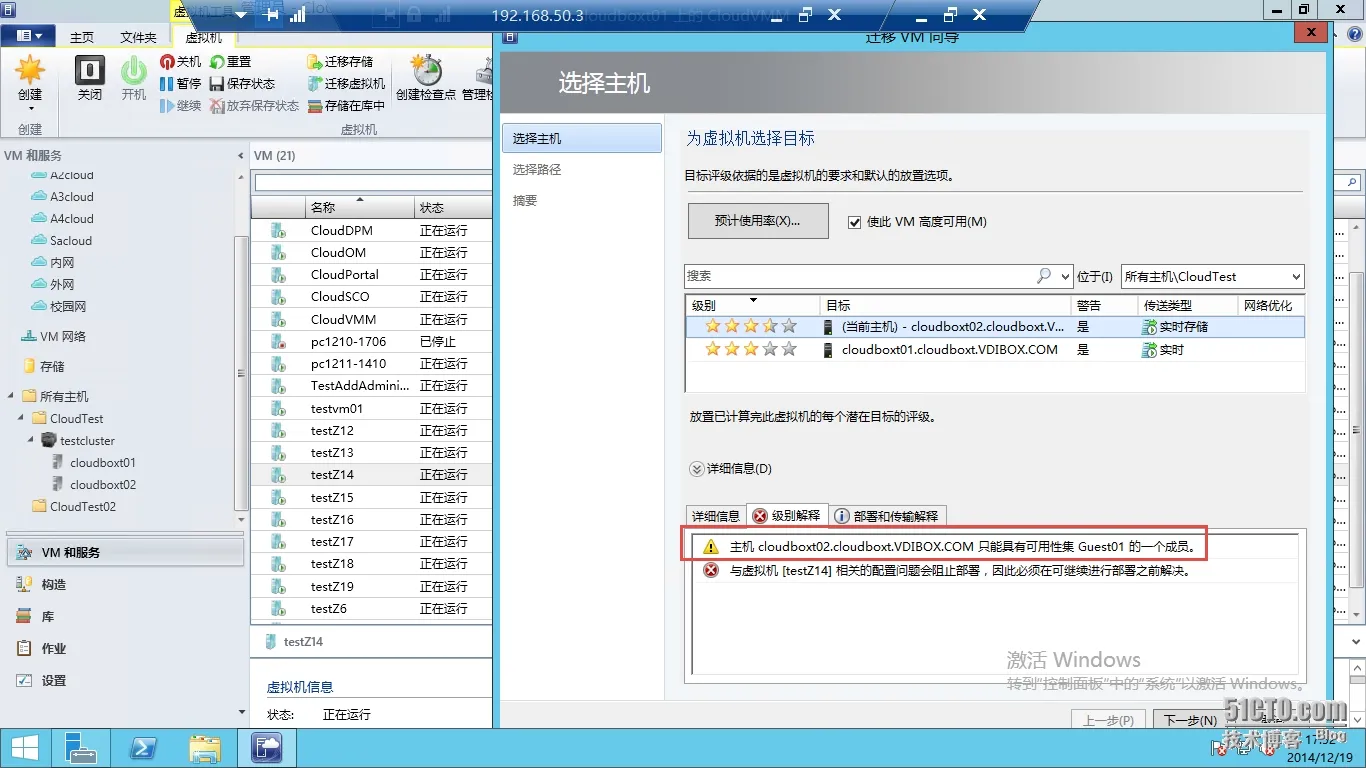Select 校园网 cloud in the tree
Image resolution: width=1366 pixels, height=768 pixels.
click(68, 307)
